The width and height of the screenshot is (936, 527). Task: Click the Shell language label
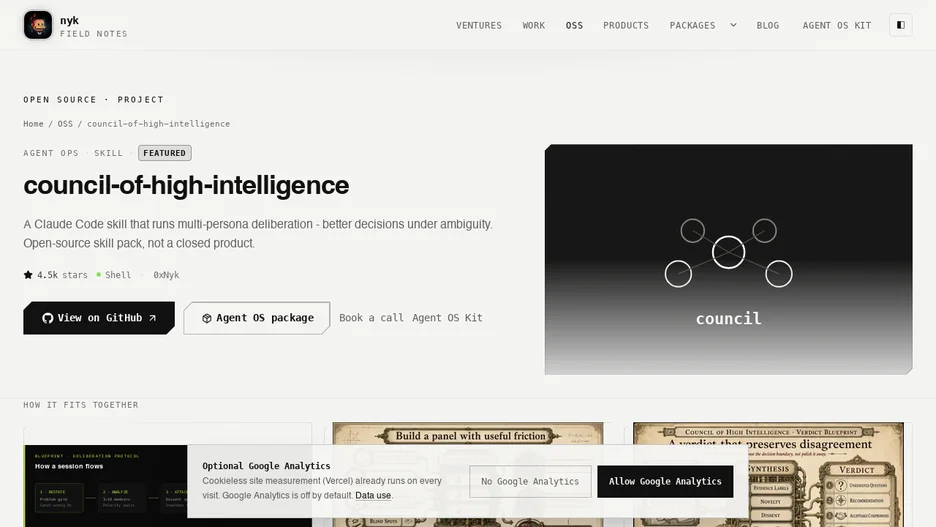(118, 275)
